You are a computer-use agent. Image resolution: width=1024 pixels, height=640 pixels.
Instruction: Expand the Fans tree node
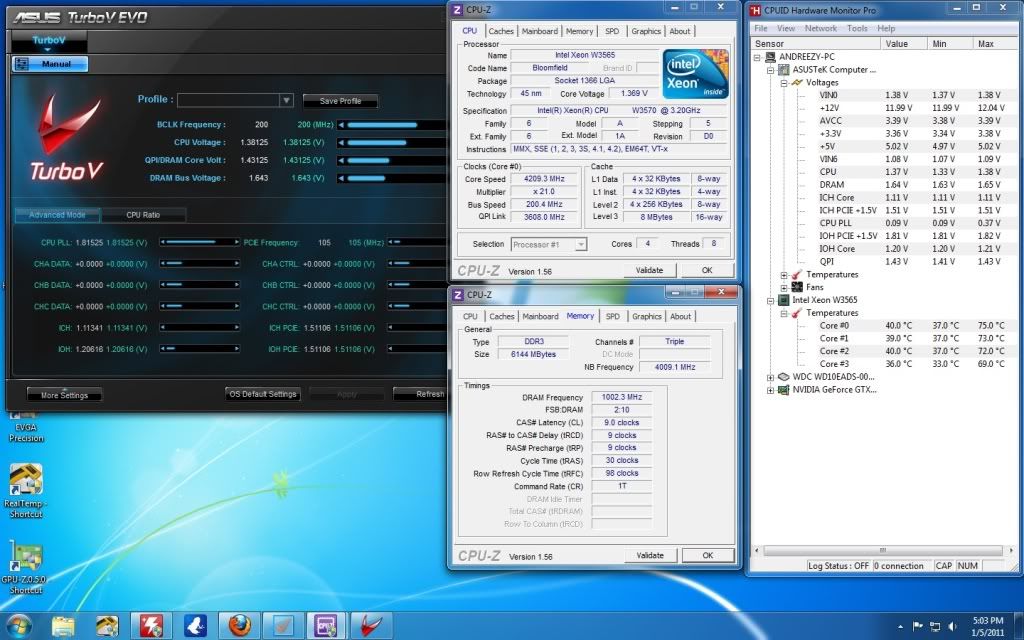point(784,288)
